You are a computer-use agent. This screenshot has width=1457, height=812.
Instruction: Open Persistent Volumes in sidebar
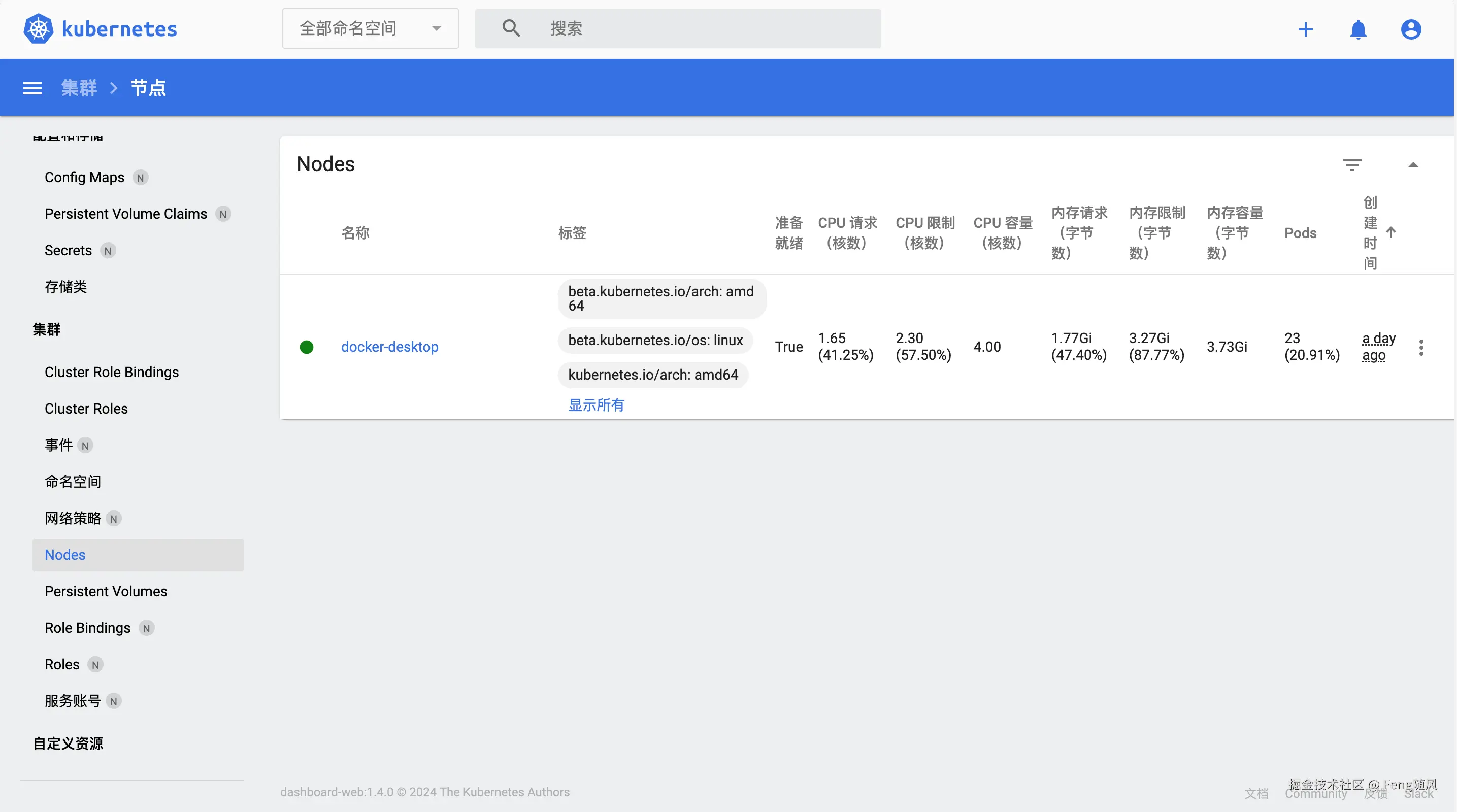tap(106, 591)
